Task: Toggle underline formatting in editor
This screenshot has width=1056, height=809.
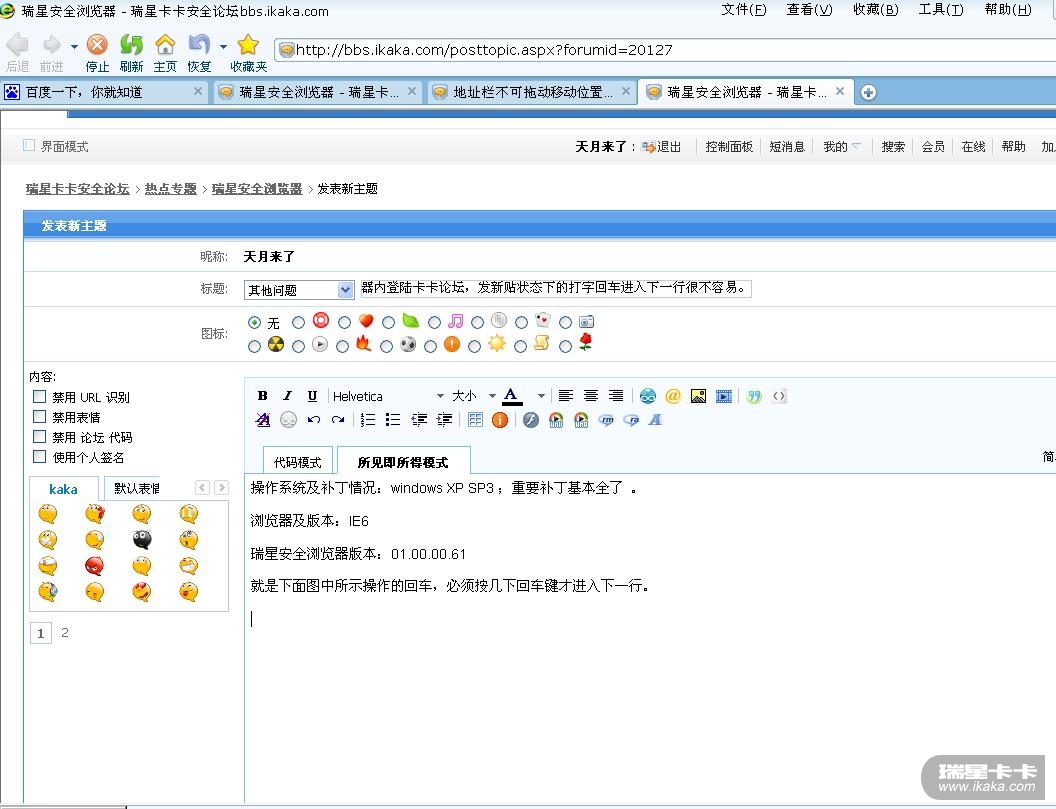Action: [x=312, y=396]
